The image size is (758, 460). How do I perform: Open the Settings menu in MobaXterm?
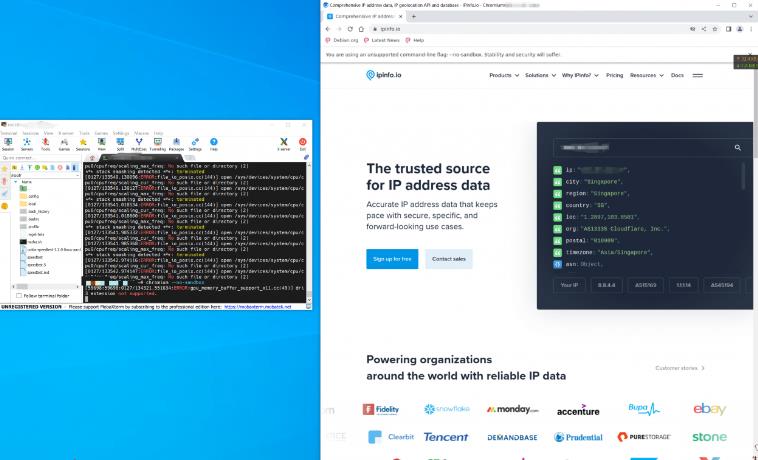pyautogui.click(x=121, y=133)
